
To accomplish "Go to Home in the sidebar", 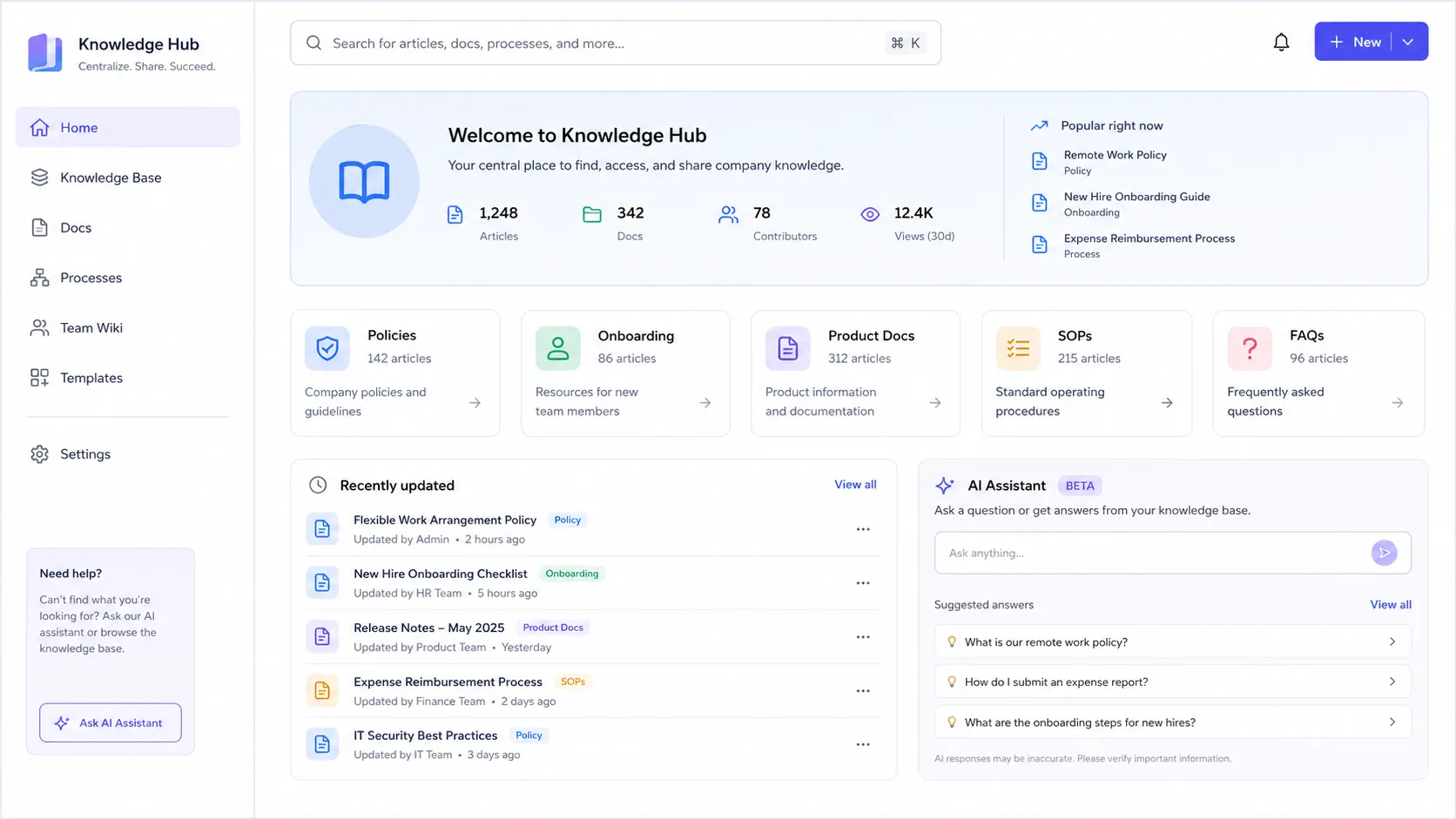I will pos(128,127).
